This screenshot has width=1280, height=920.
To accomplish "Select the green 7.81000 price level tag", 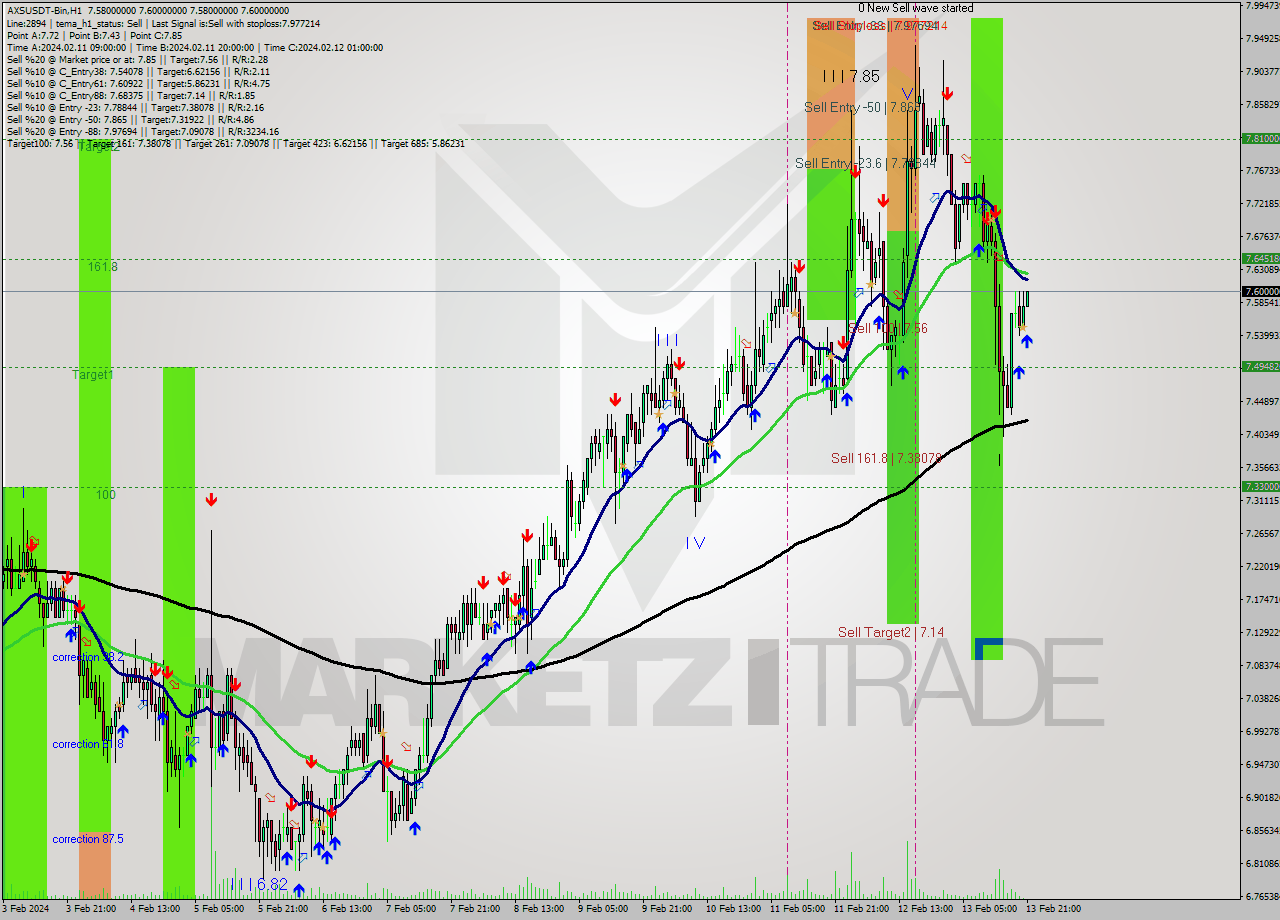I will coord(1260,139).
